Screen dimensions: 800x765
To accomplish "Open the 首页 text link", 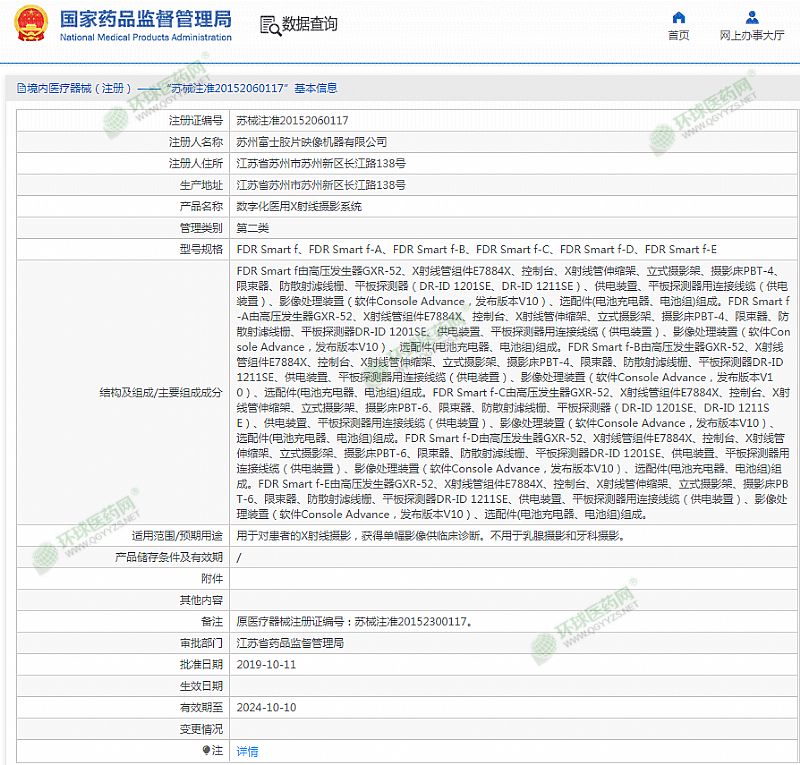I will pyautogui.click(x=678, y=36).
